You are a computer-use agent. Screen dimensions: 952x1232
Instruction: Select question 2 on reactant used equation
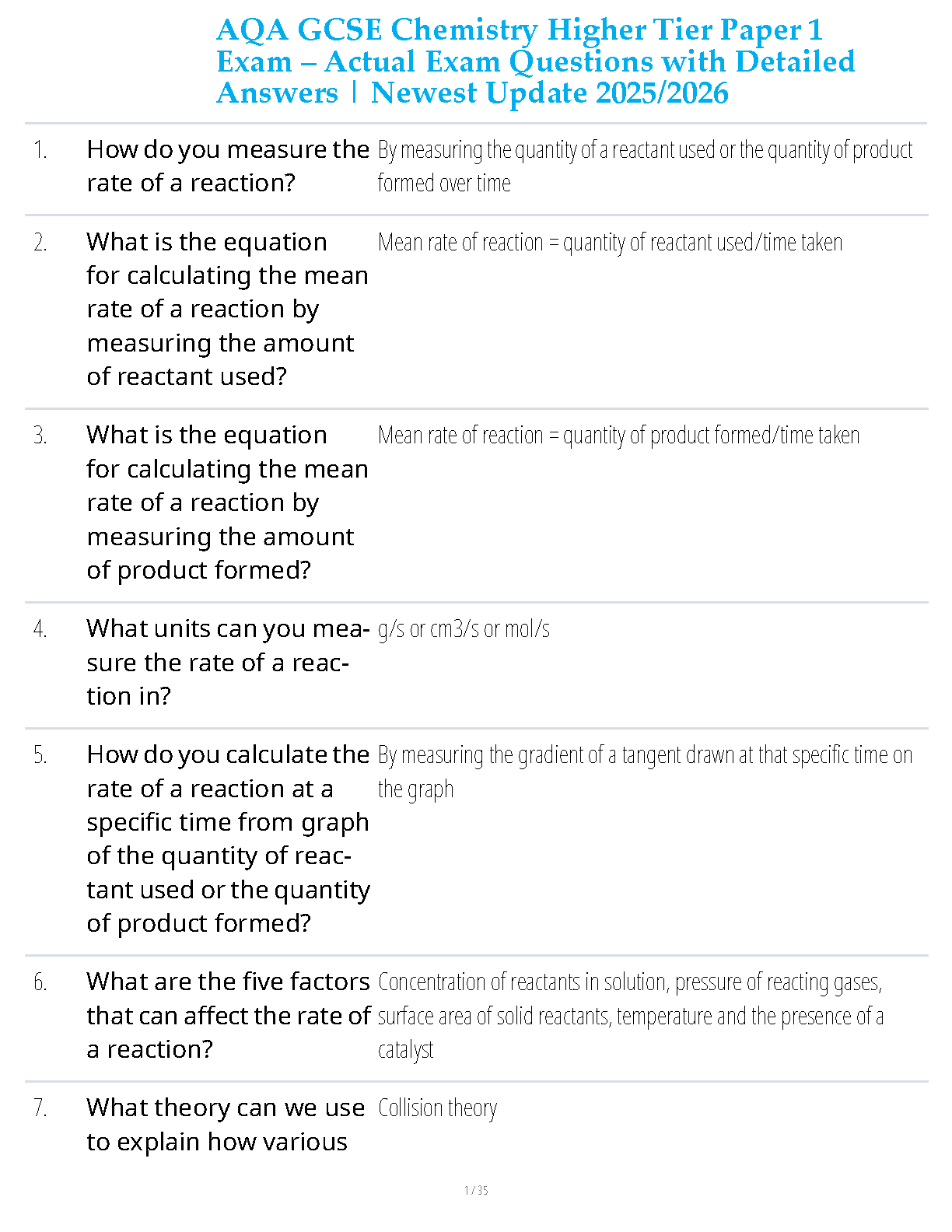point(228,309)
